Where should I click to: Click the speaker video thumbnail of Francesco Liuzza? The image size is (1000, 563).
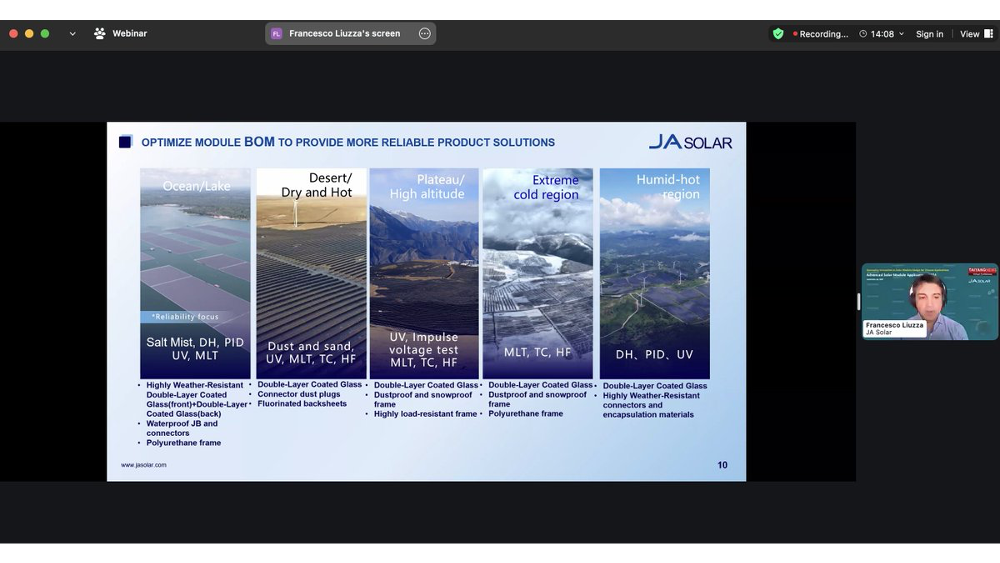929,301
